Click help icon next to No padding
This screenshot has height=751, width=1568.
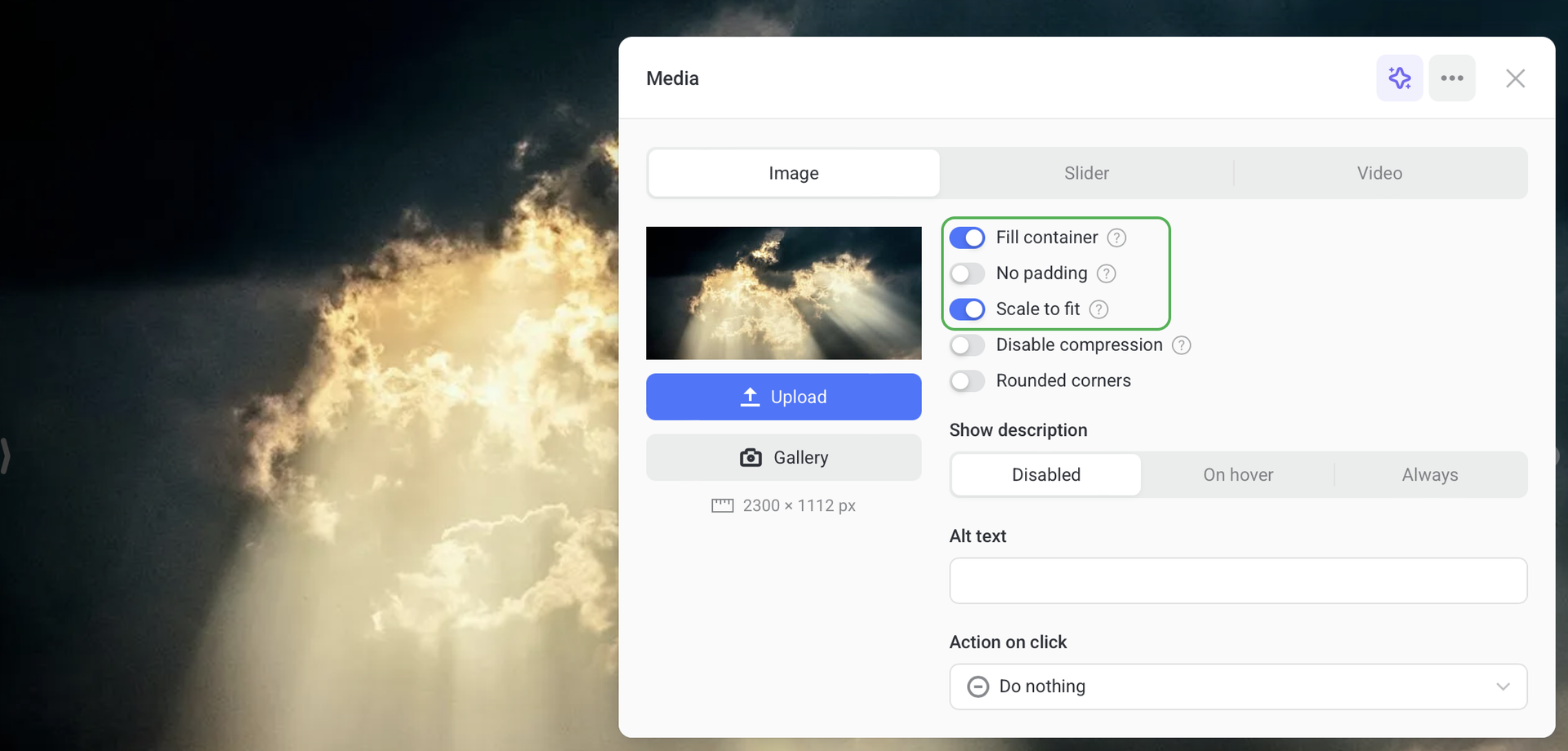(x=1106, y=273)
